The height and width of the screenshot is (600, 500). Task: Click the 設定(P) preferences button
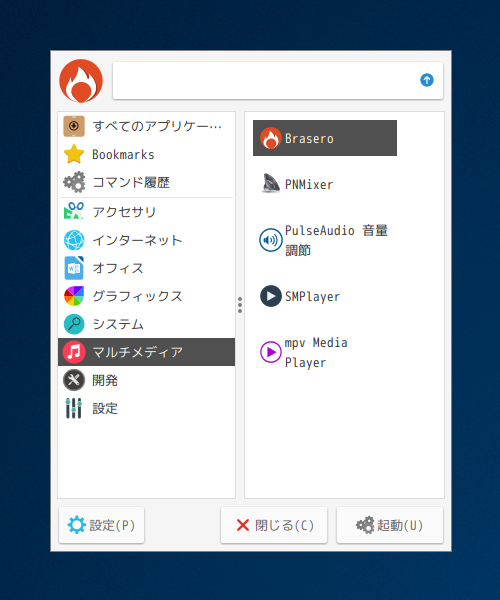[x=101, y=525]
